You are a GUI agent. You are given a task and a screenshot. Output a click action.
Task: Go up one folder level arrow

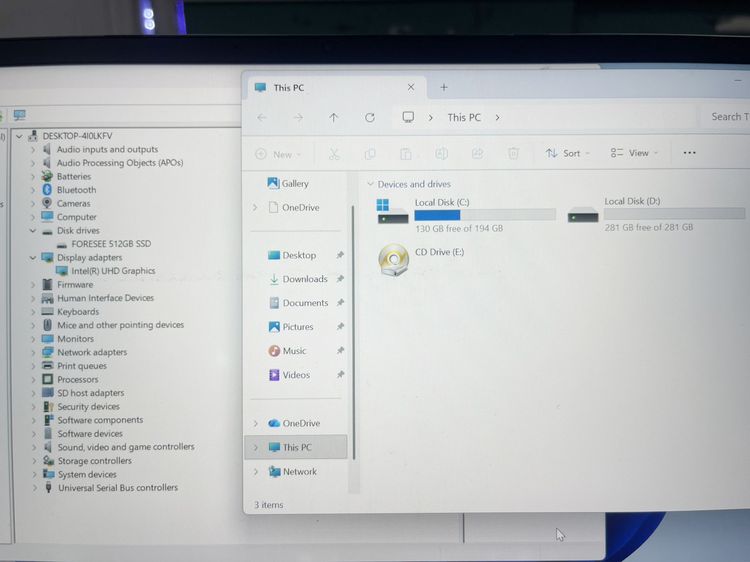(333, 117)
